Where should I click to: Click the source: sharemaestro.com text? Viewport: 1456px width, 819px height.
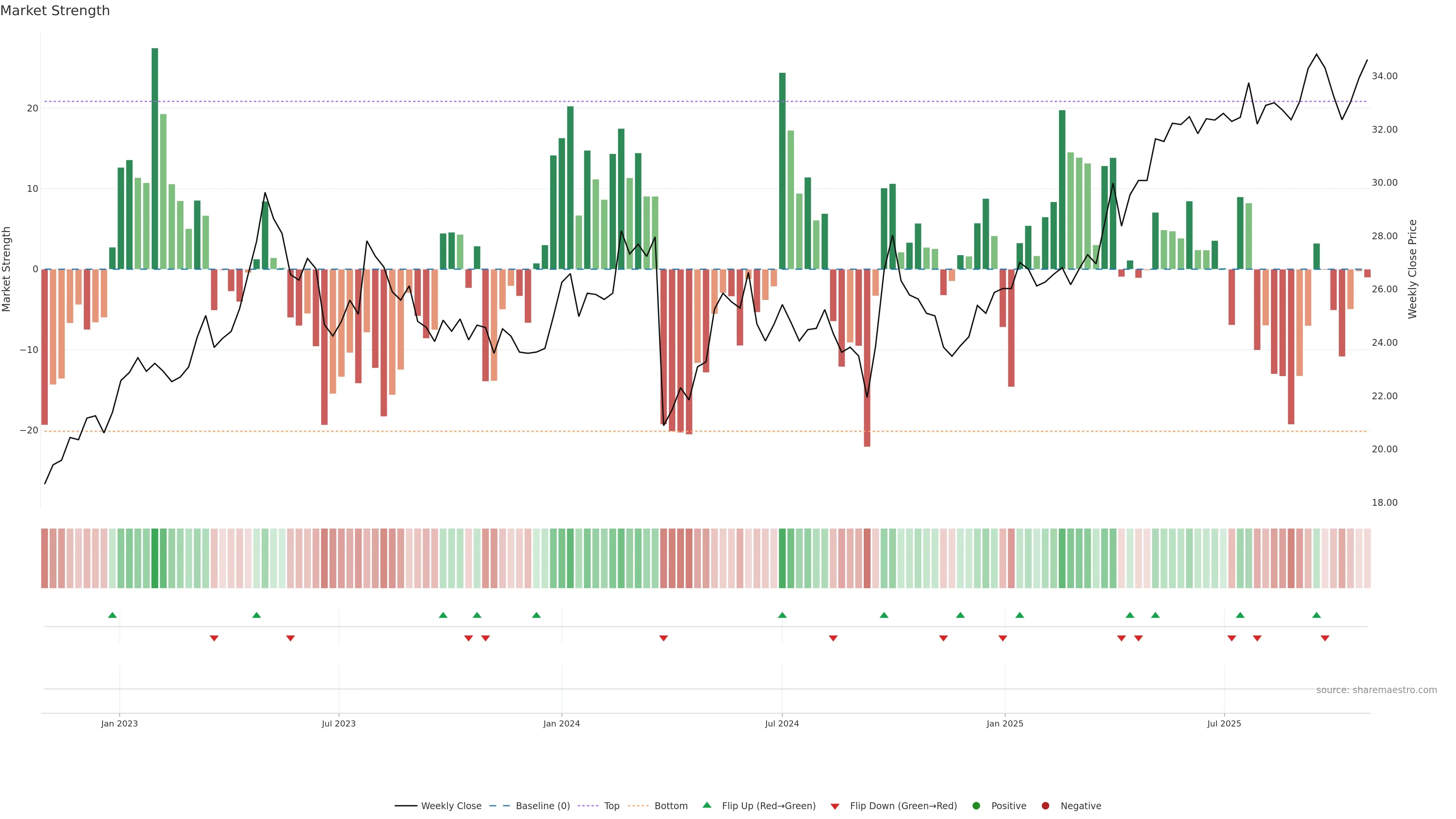(1376, 690)
